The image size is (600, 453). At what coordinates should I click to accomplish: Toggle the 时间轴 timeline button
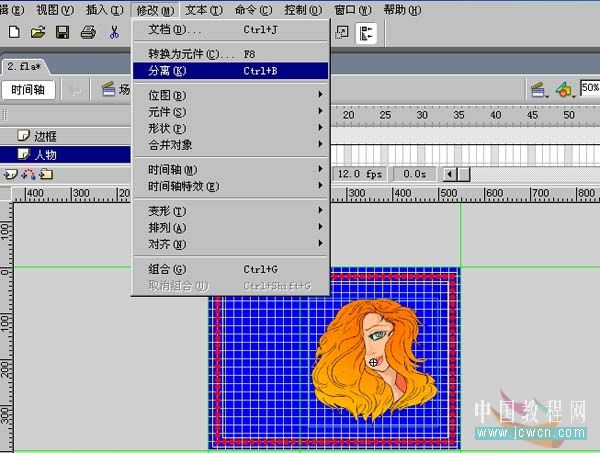point(28,90)
